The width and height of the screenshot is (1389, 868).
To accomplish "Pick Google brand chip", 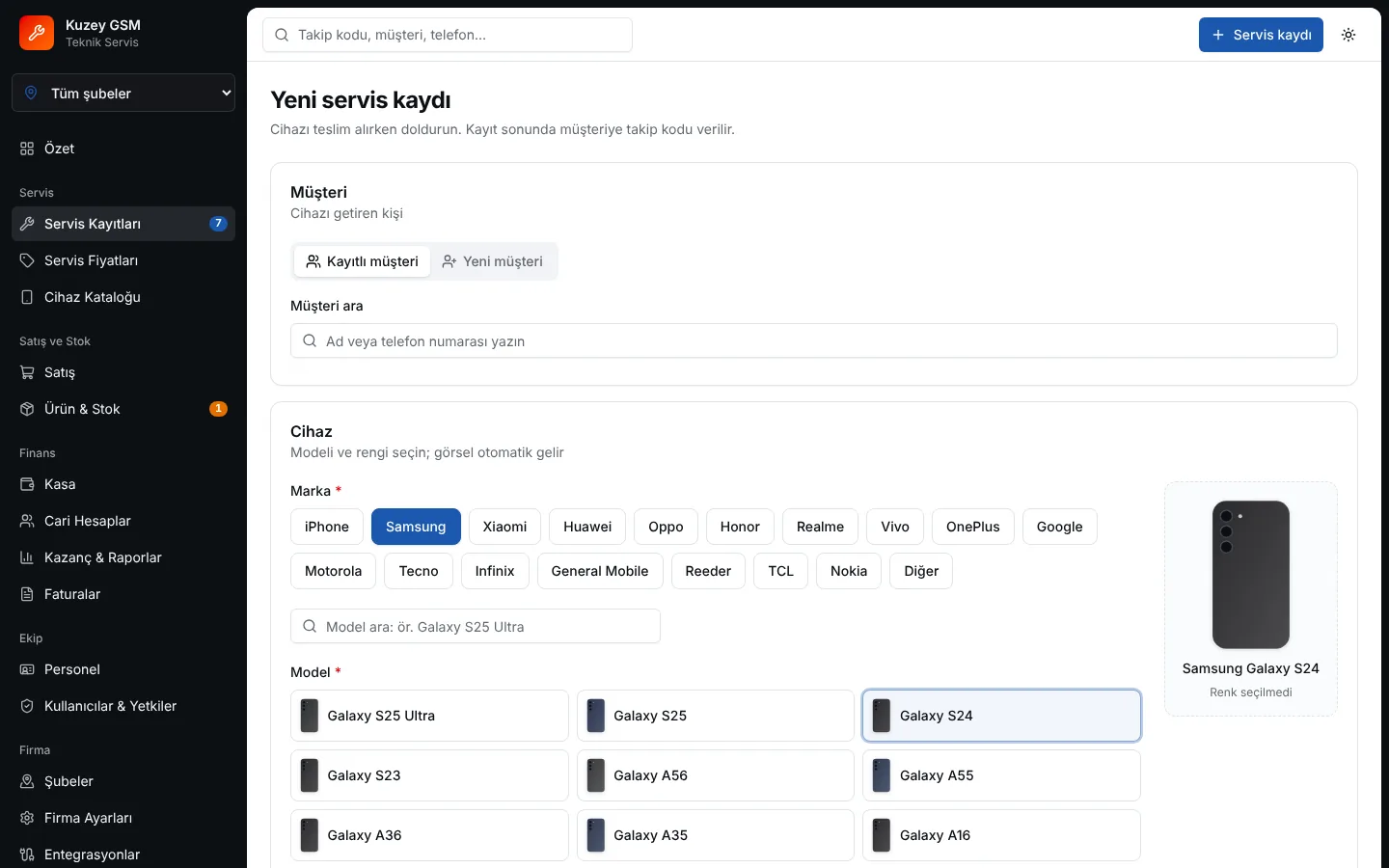I will point(1060,527).
